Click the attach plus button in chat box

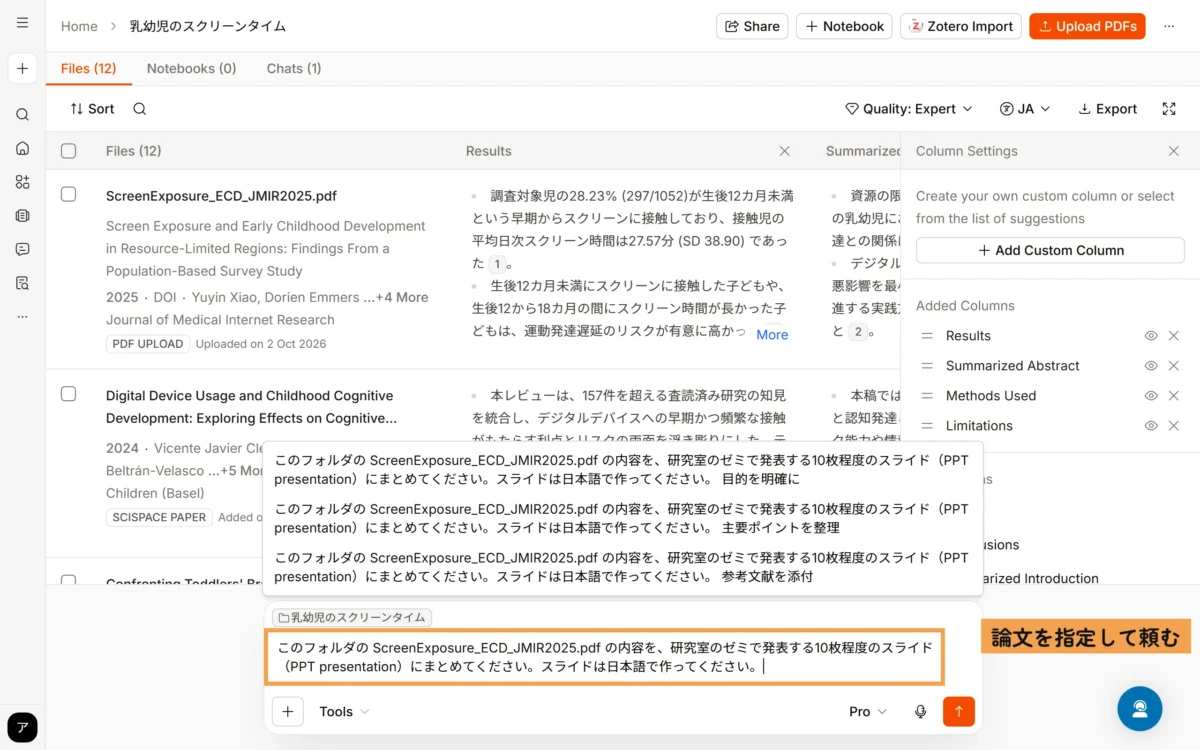pos(287,712)
